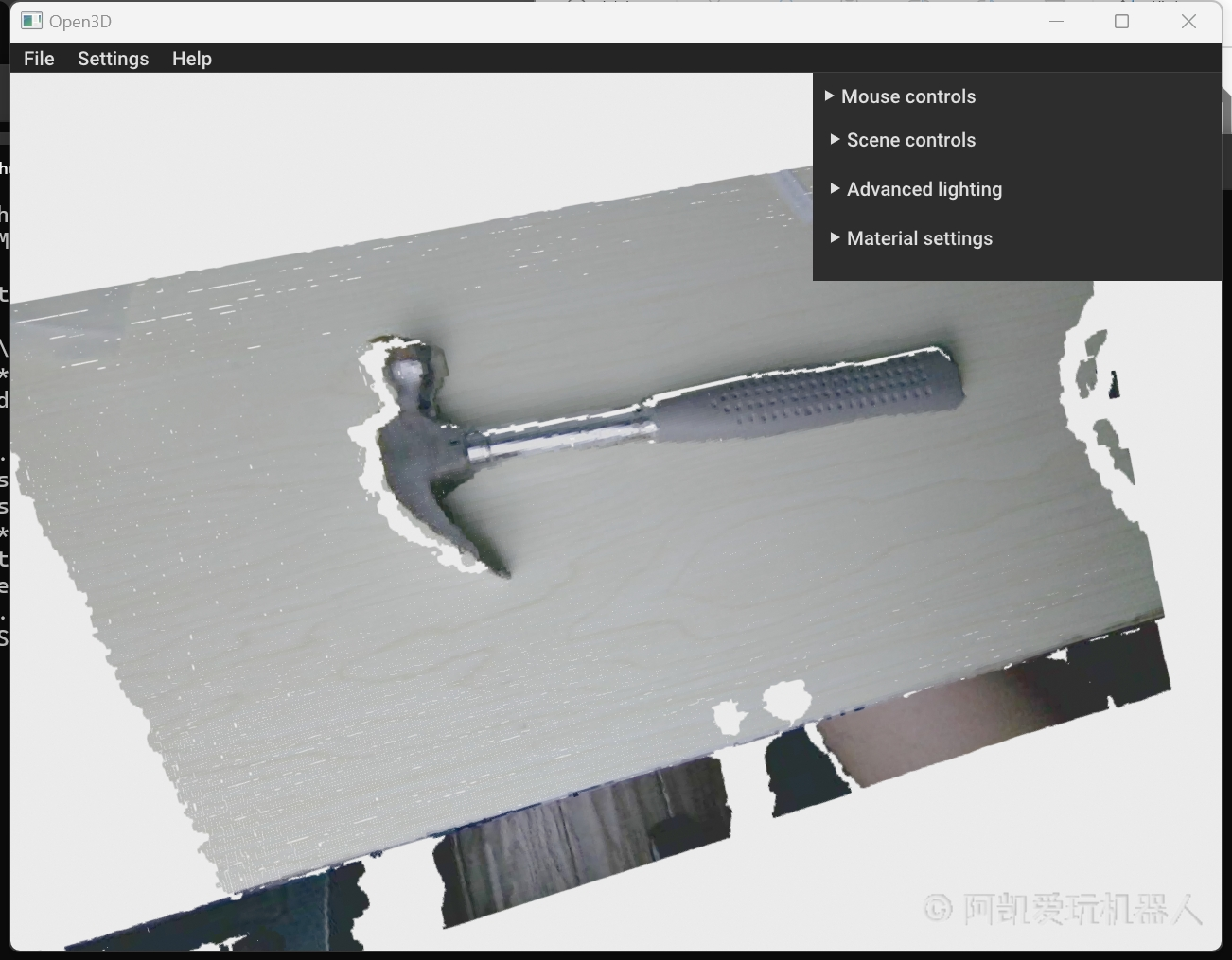Open the File menu

[39, 59]
